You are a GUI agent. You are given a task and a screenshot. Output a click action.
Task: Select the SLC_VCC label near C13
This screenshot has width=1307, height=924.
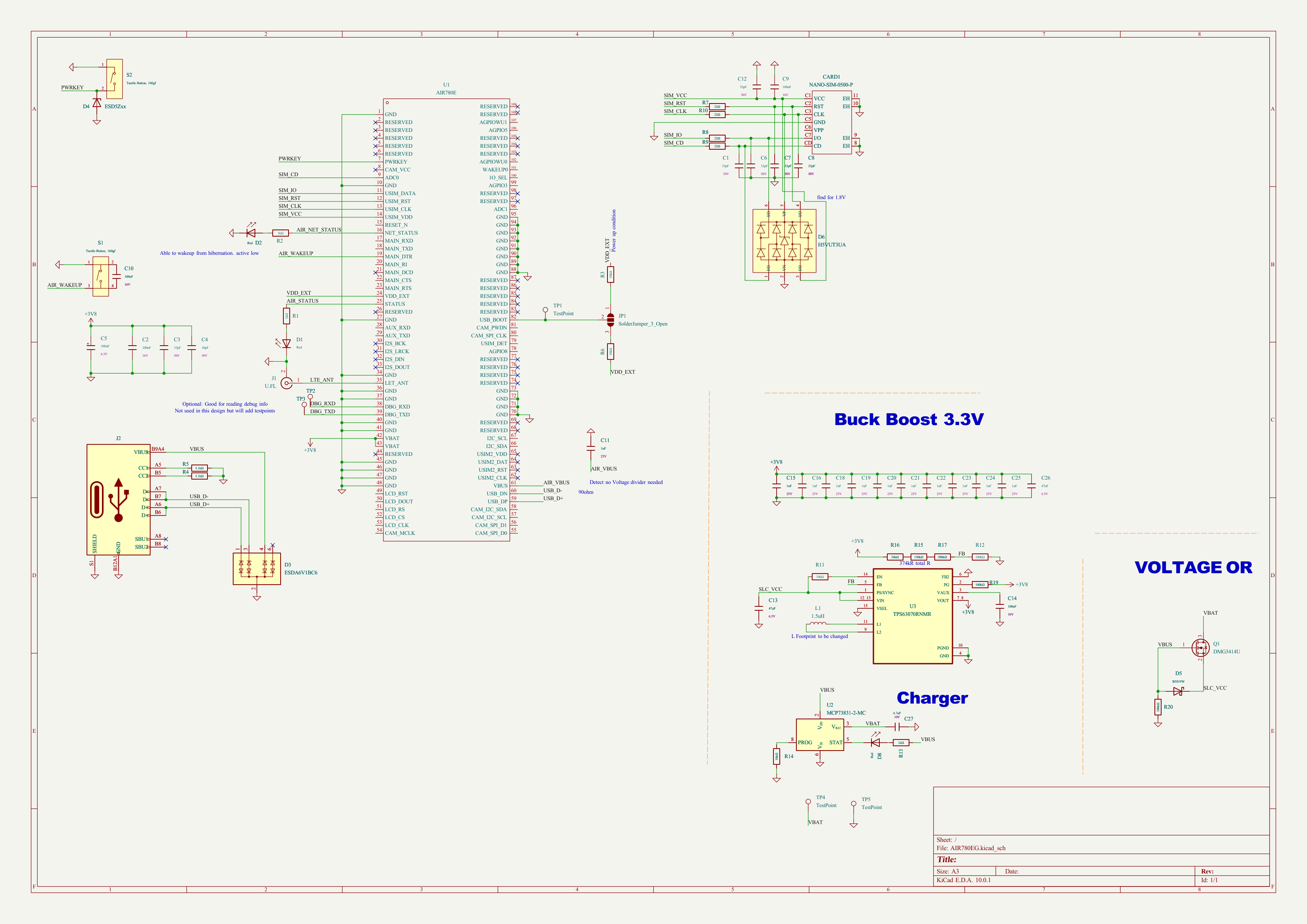(x=770, y=589)
